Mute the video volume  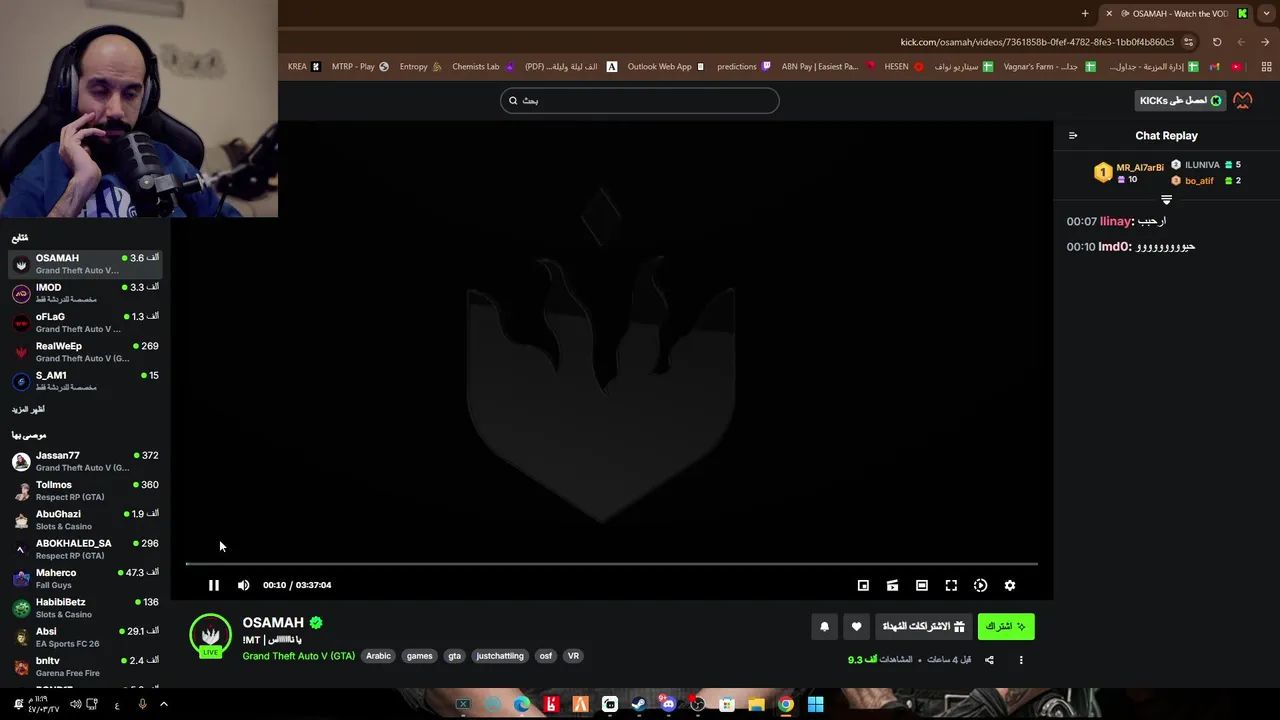pyautogui.click(x=243, y=585)
